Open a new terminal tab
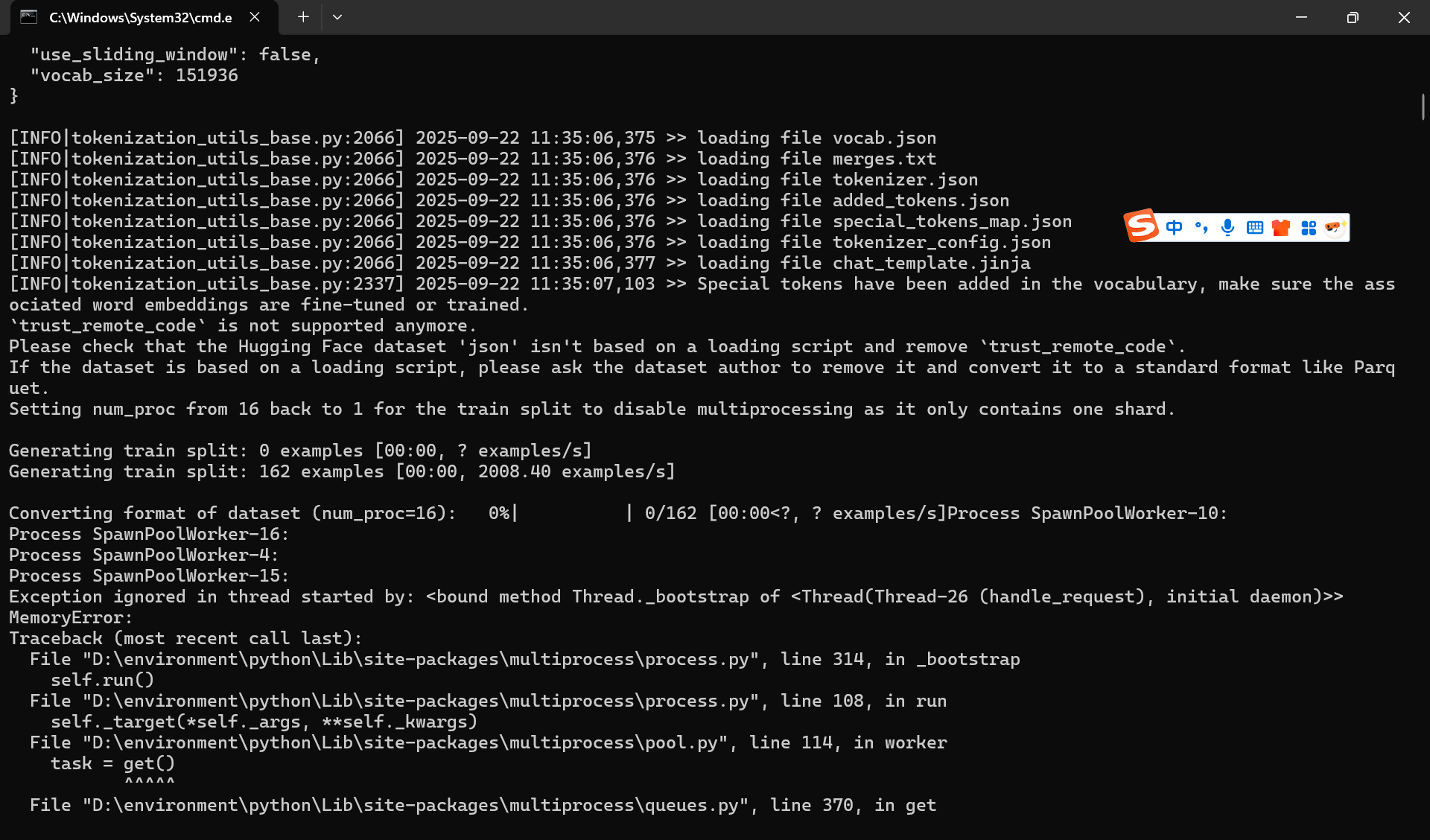Image resolution: width=1430 pixels, height=840 pixels. [303, 17]
